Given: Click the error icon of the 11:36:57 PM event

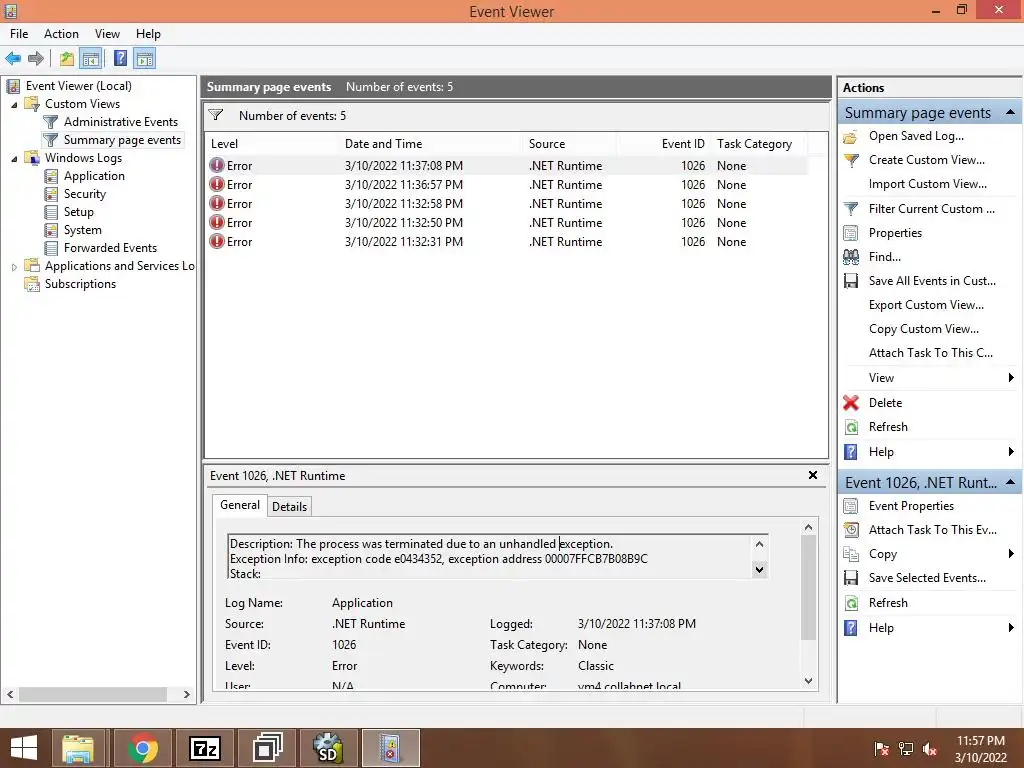Looking at the screenshot, I should click(x=217, y=184).
